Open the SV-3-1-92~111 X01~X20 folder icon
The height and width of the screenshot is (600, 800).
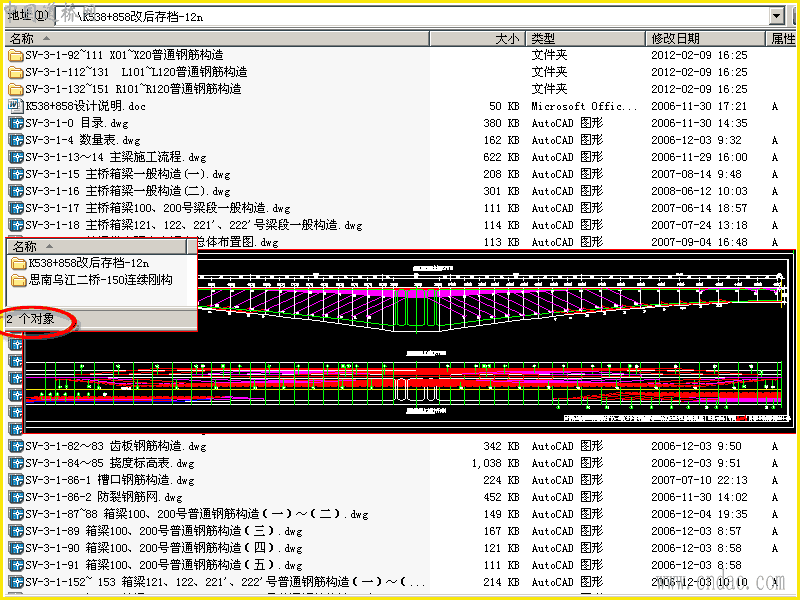pyautogui.click(x=16, y=55)
